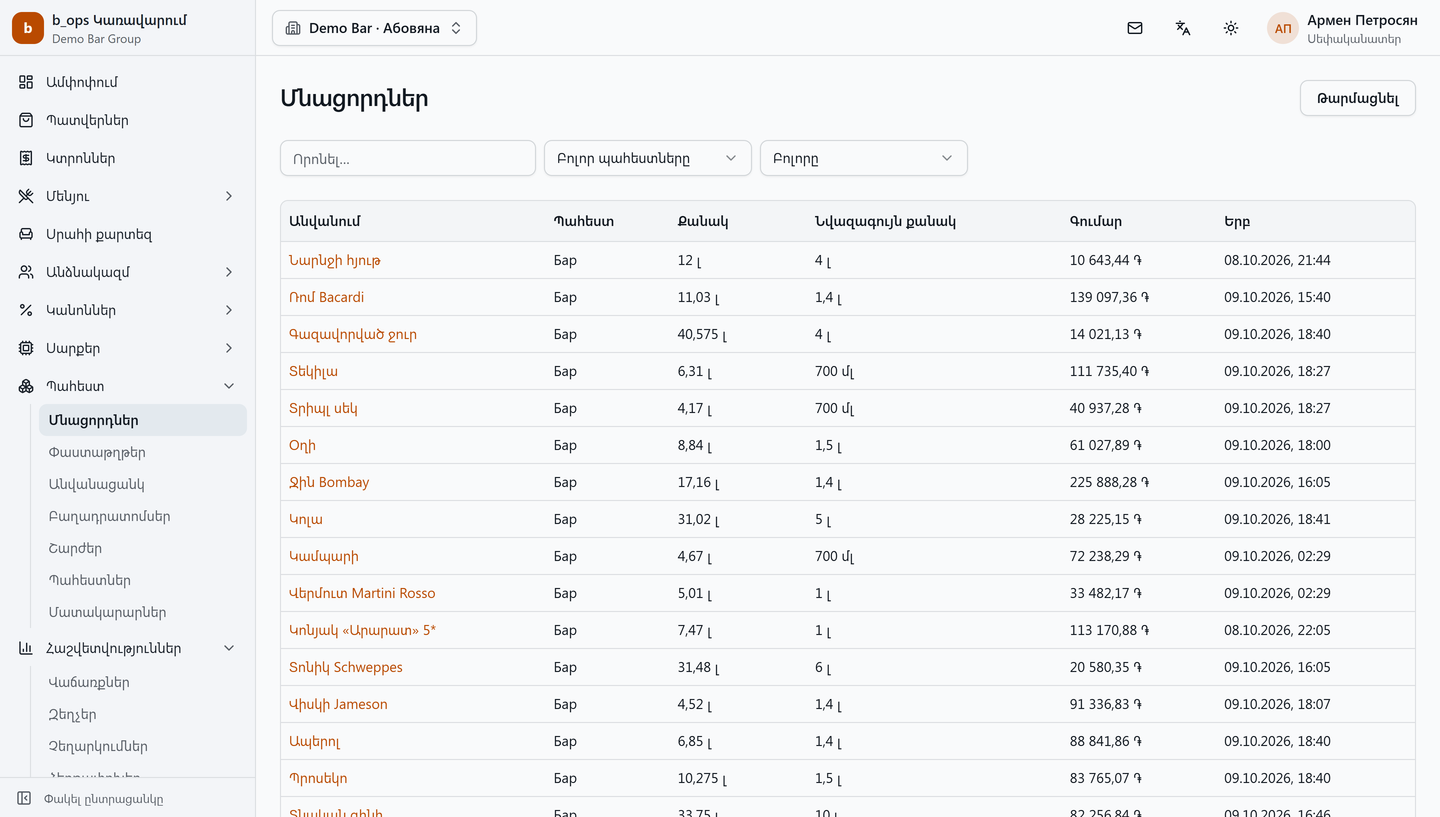Expand the Սարքեր submenu chevron
Image resolution: width=1440 pixels, height=817 pixels.
229,348
